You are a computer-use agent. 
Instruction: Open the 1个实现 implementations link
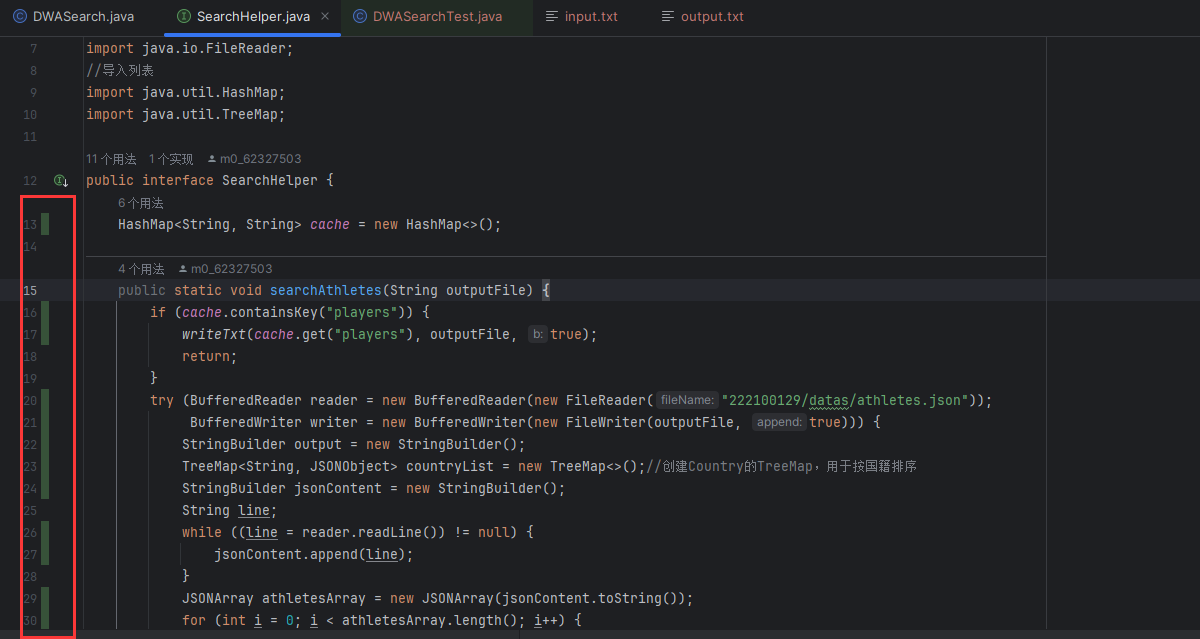click(171, 159)
